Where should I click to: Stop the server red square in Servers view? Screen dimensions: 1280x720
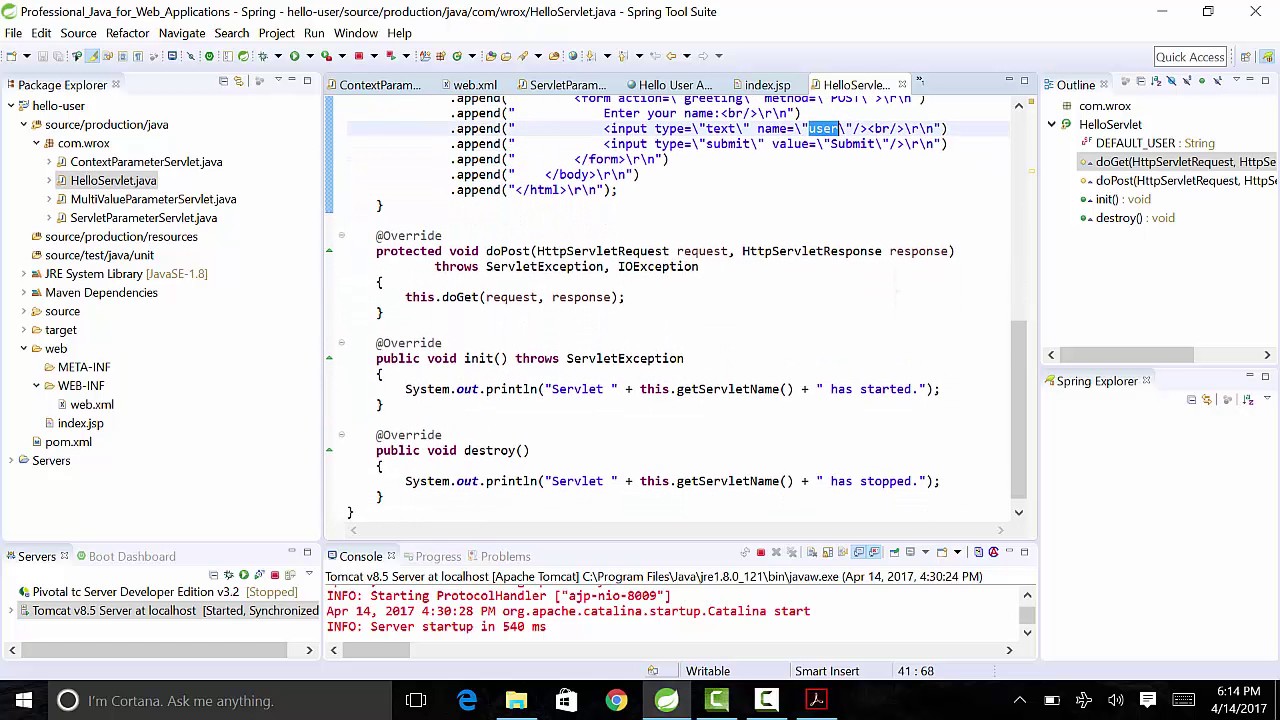275,575
